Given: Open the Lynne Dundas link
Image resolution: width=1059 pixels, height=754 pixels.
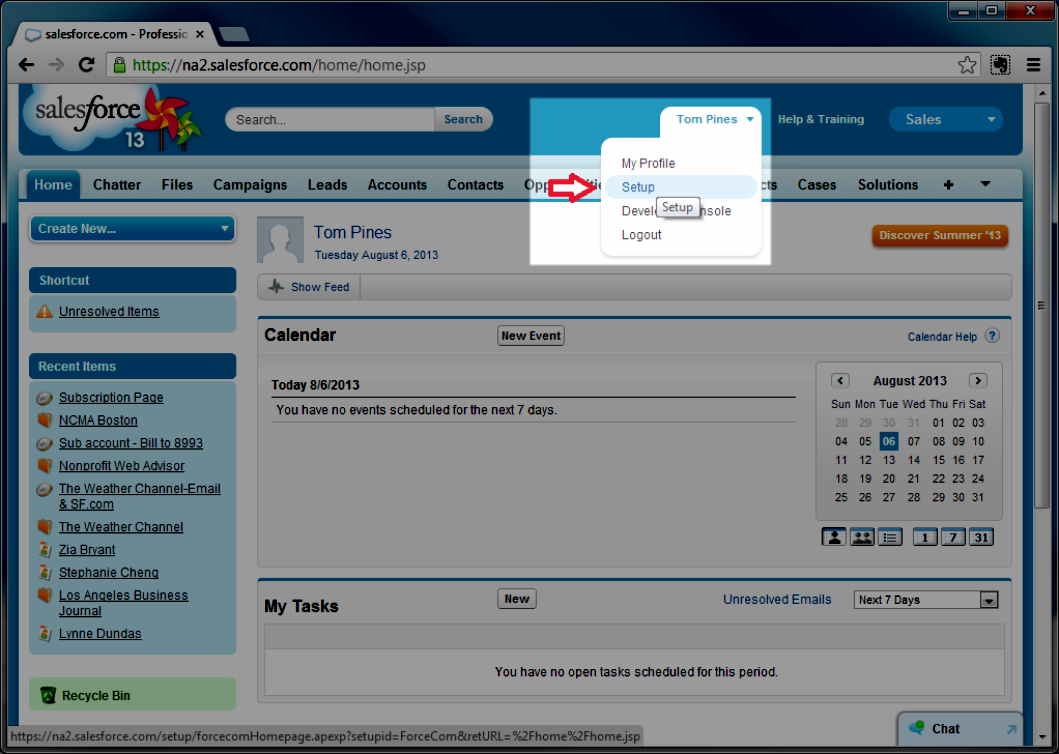Looking at the screenshot, I should click(100, 634).
